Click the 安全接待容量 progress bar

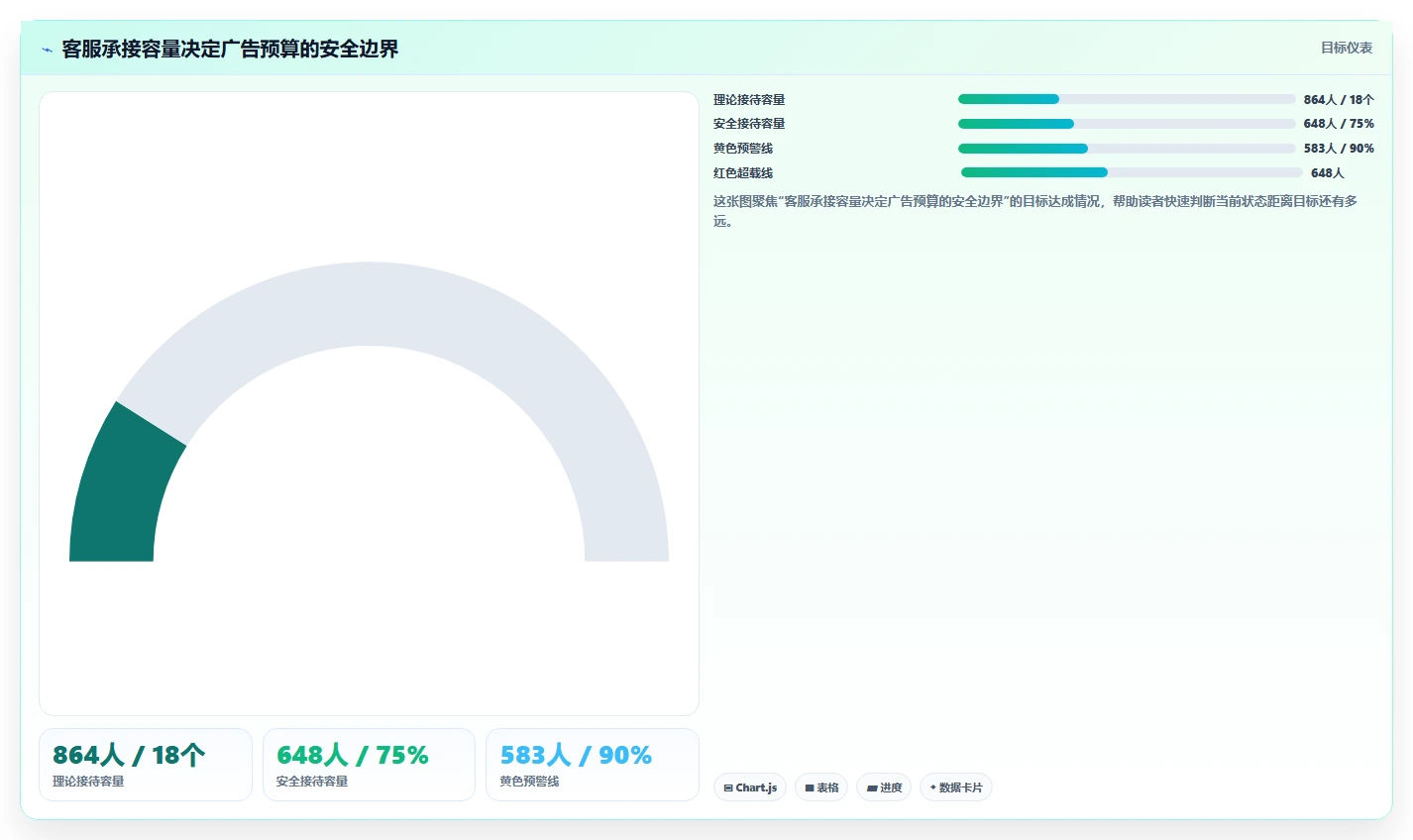click(x=1127, y=124)
